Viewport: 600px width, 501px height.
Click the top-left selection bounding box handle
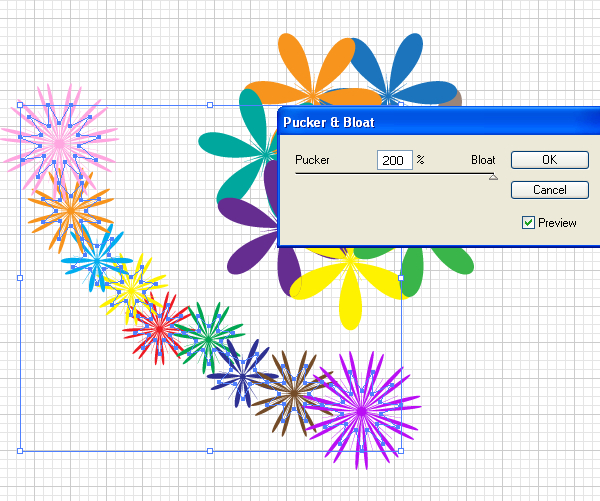pos(20,105)
